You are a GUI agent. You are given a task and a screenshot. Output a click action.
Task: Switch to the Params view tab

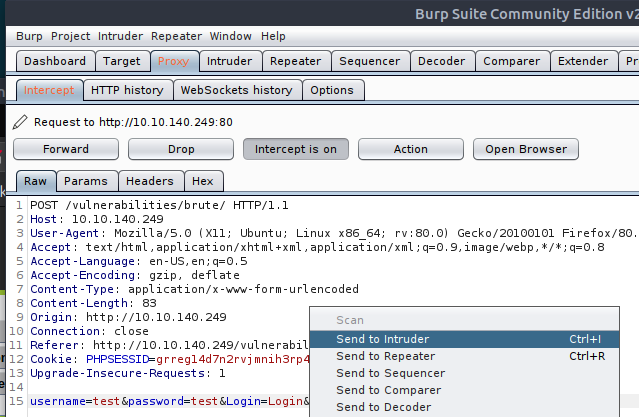(x=86, y=181)
